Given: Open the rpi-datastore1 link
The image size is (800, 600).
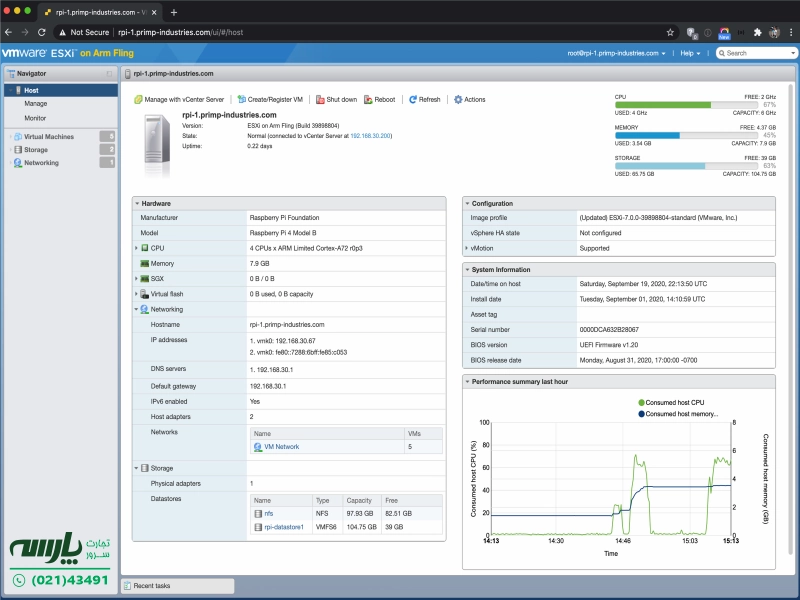Looking at the screenshot, I should coord(284,527).
